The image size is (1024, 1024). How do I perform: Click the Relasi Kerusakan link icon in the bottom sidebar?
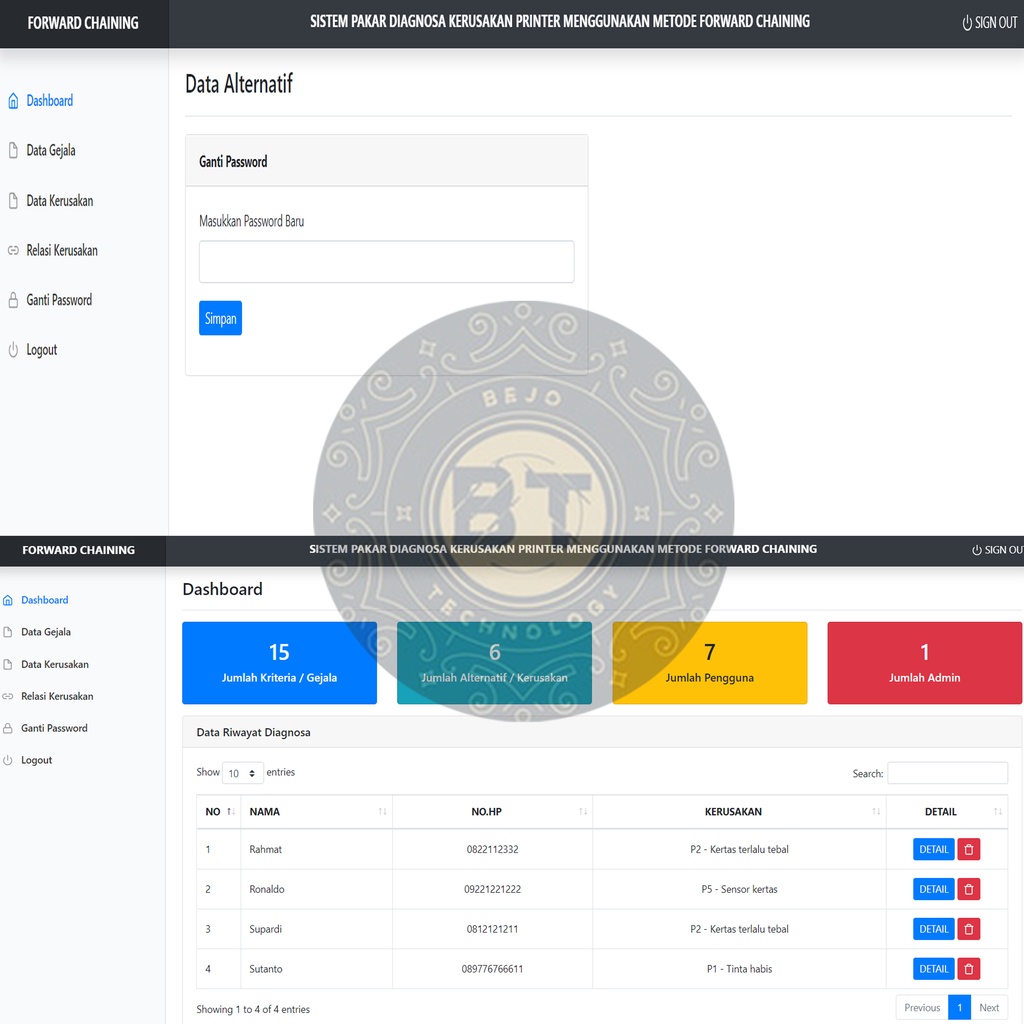(x=8, y=696)
